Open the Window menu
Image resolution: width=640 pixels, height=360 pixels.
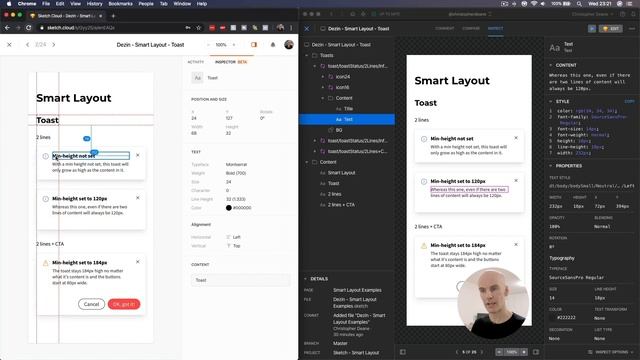click(182, 4)
